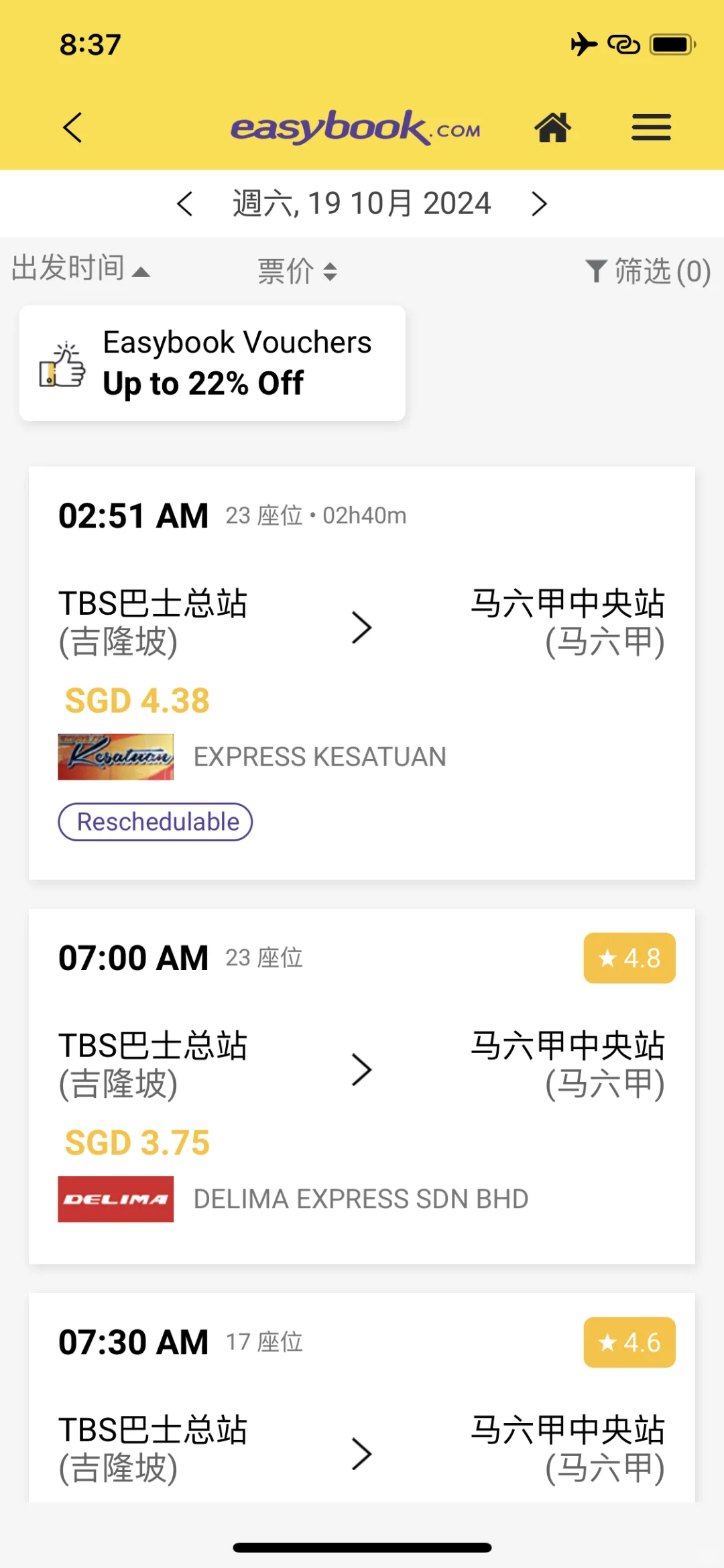Open the hamburger menu
This screenshot has height=1568, width=724.
651,127
